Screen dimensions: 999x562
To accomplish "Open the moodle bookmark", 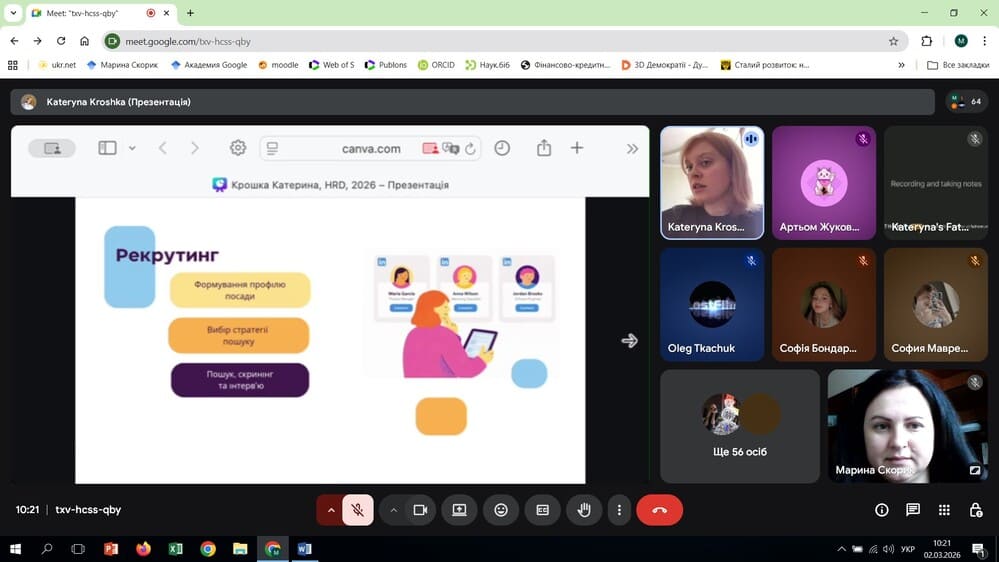I will pyautogui.click(x=278, y=65).
